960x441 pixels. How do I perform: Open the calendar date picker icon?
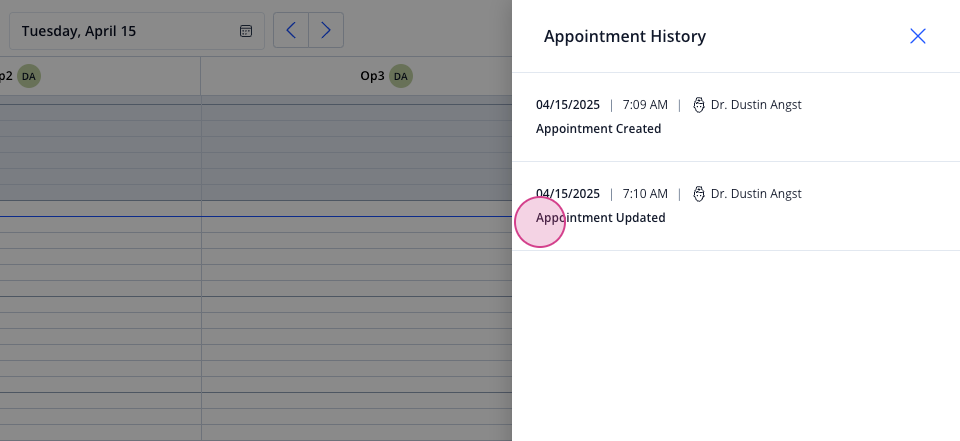pos(246,31)
